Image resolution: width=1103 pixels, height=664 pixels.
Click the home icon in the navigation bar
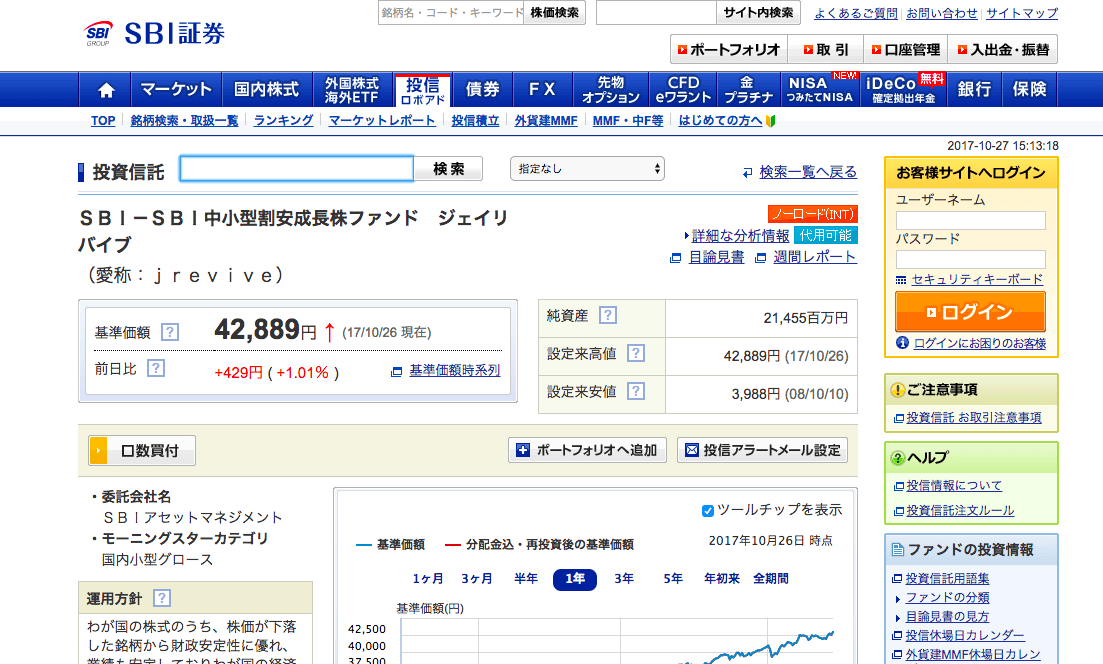[105, 89]
